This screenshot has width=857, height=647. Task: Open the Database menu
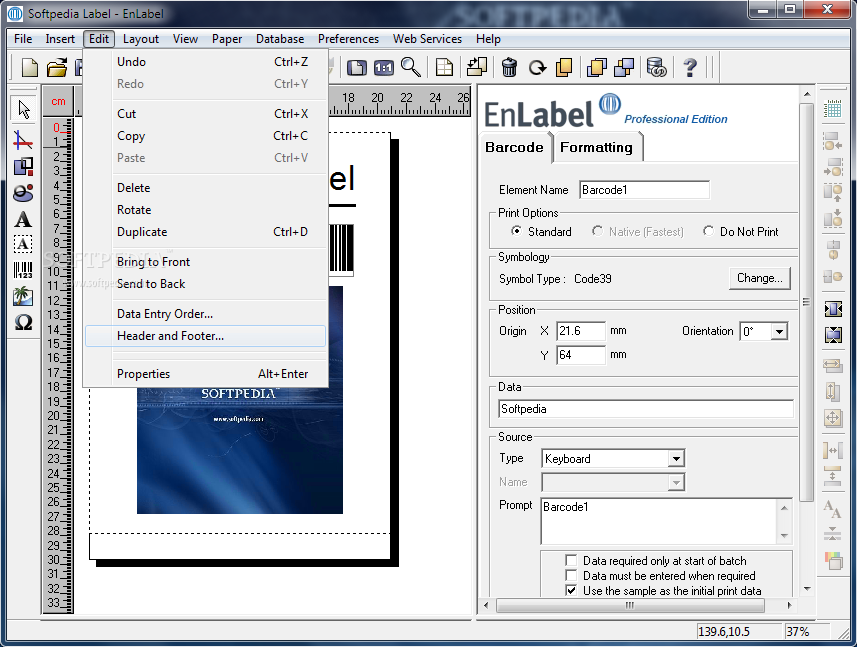280,39
